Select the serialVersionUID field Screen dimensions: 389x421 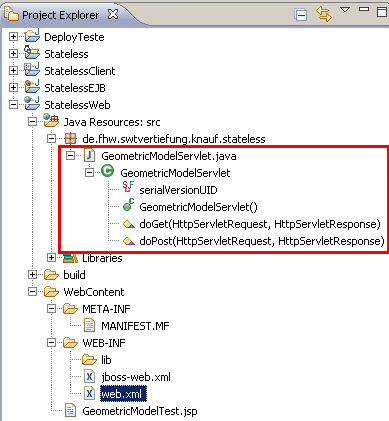tap(178, 190)
